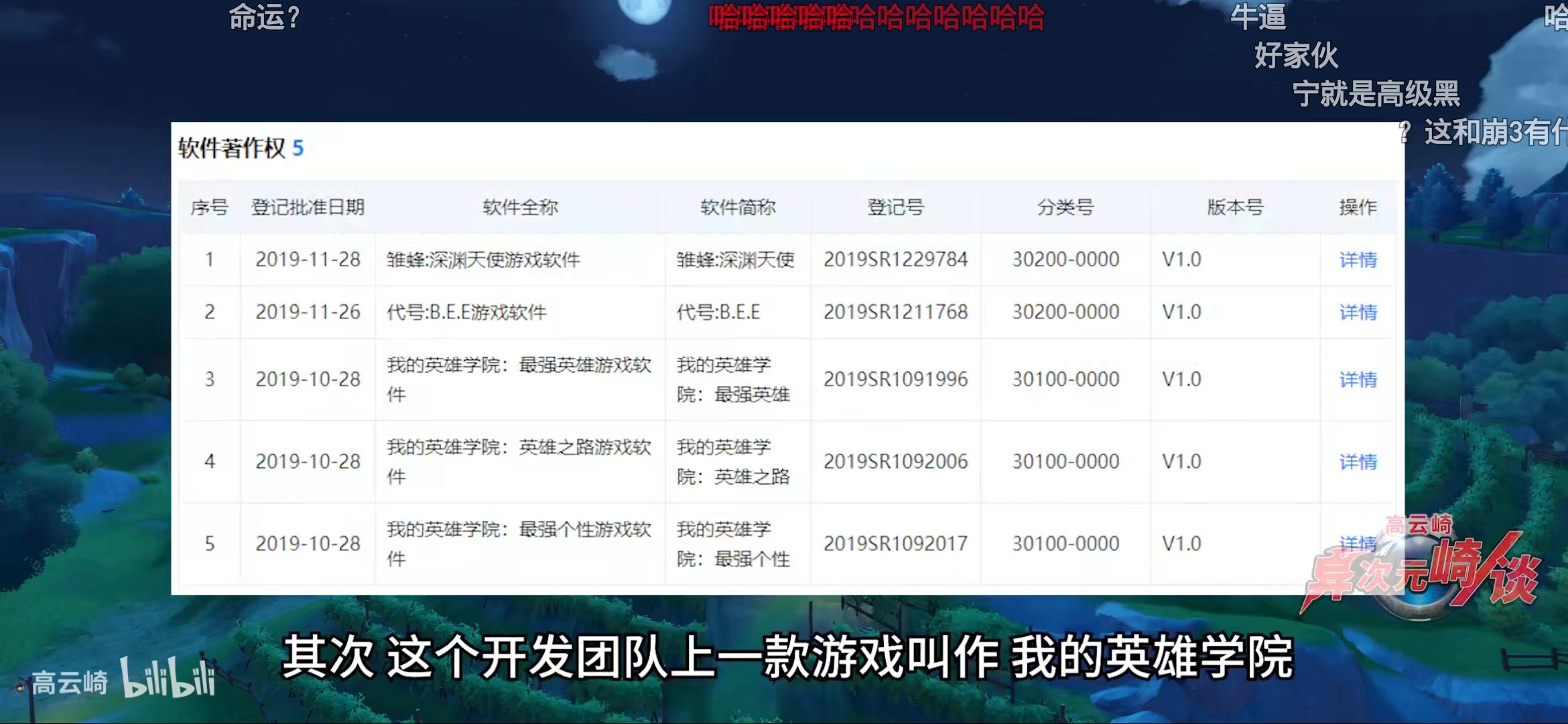Open 详情 link for registration 2019SR1091996
Image resolution: width=1568 pixels, height=724 pixels.
point(1358,379)
